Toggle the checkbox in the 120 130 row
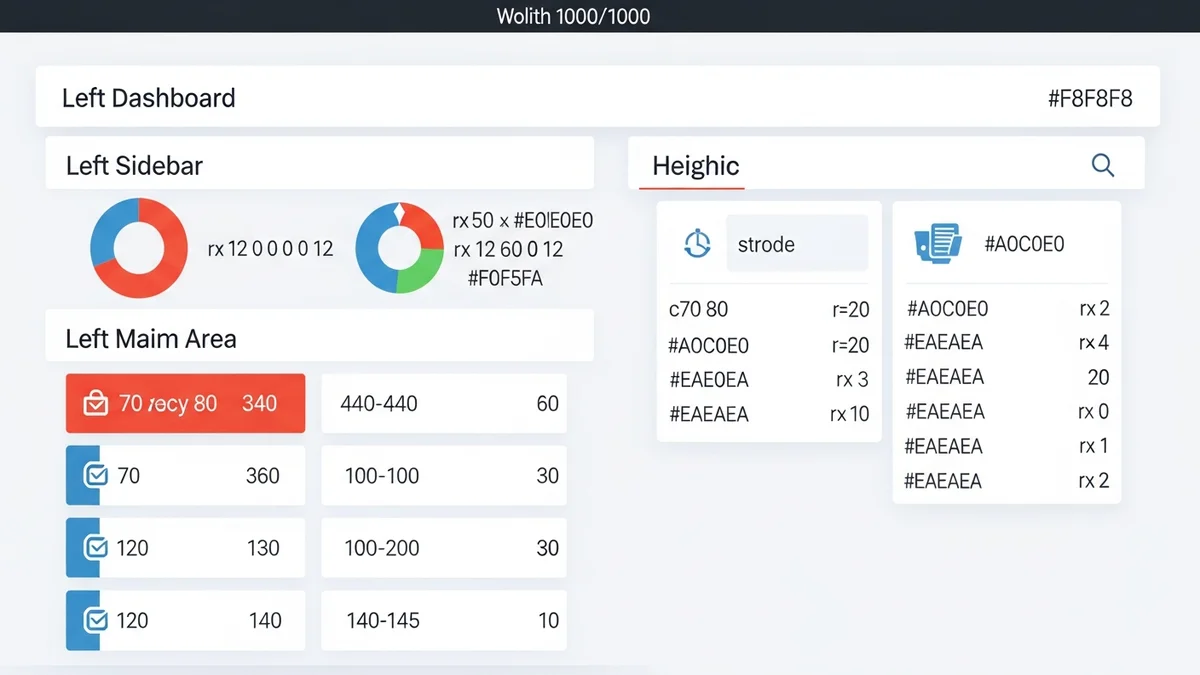Screen dimensions: 1200x675 [96, 548]
